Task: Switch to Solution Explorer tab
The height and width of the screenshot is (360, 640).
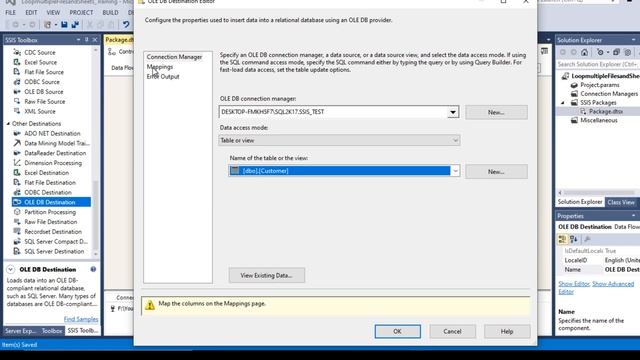Action: click(580, 202)
